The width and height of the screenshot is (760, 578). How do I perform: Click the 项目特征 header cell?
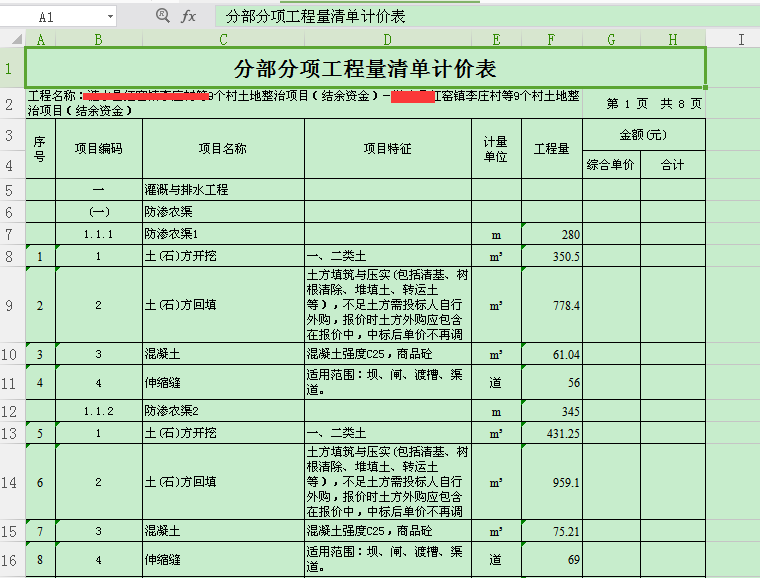[388, 149]
